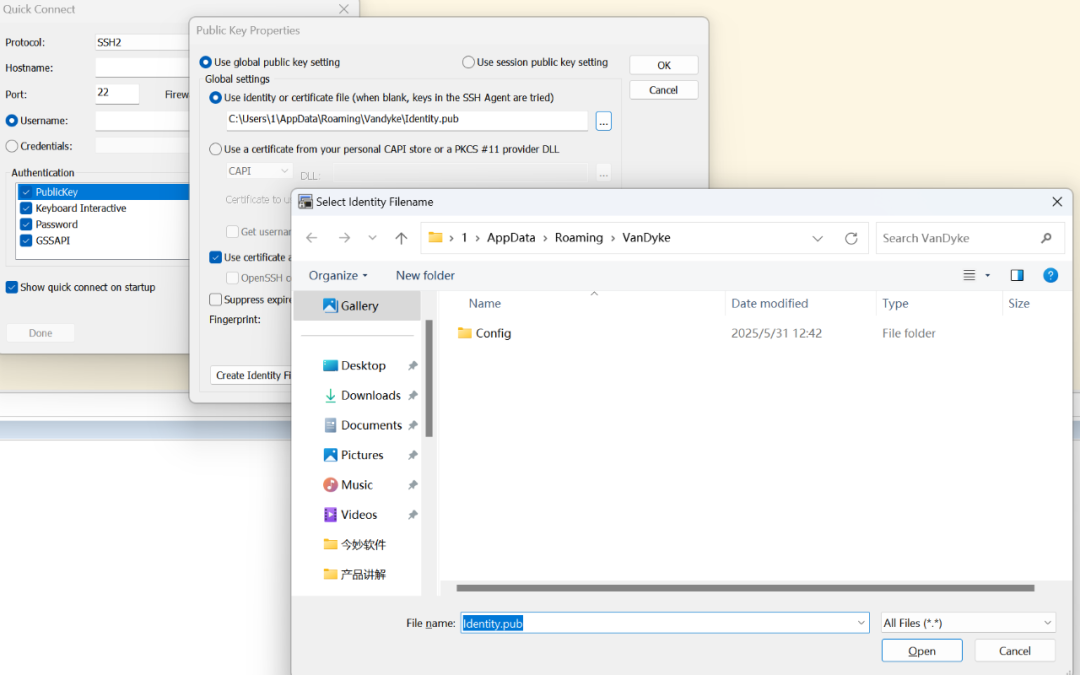Image resolution: width=1080 pixels, height=675 pixels.
Task: Select the Config folder
Action: pyautogui.click(x=484, y=333)
